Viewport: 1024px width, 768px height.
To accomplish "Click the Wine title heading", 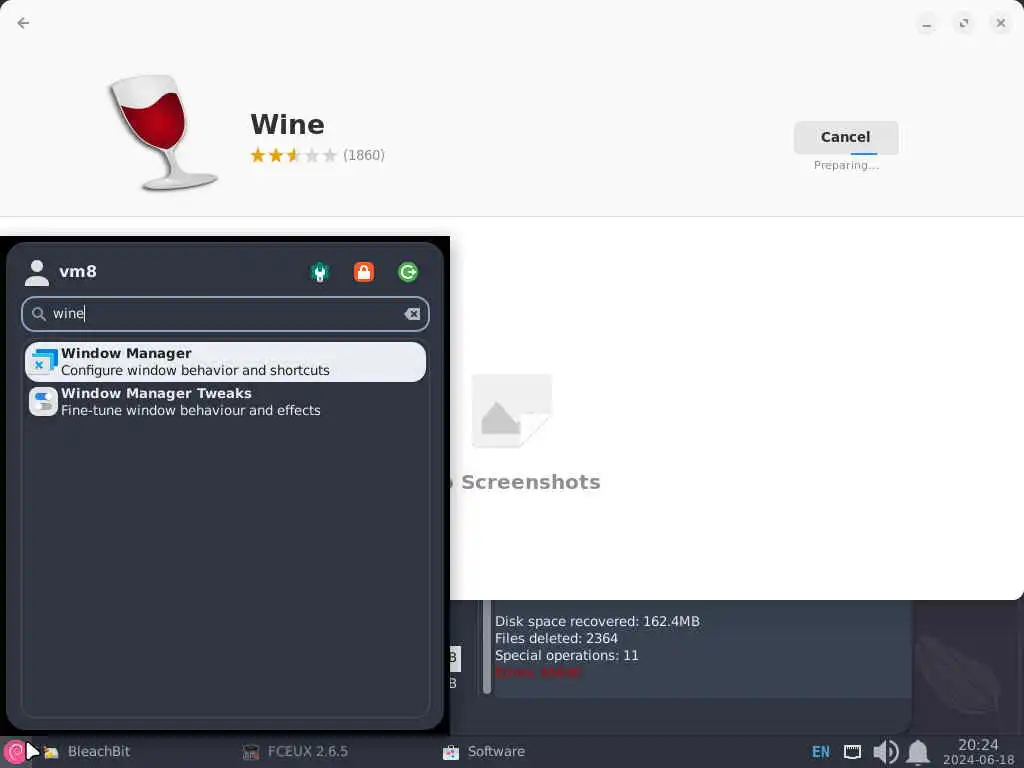I will [x=287, y=125].
